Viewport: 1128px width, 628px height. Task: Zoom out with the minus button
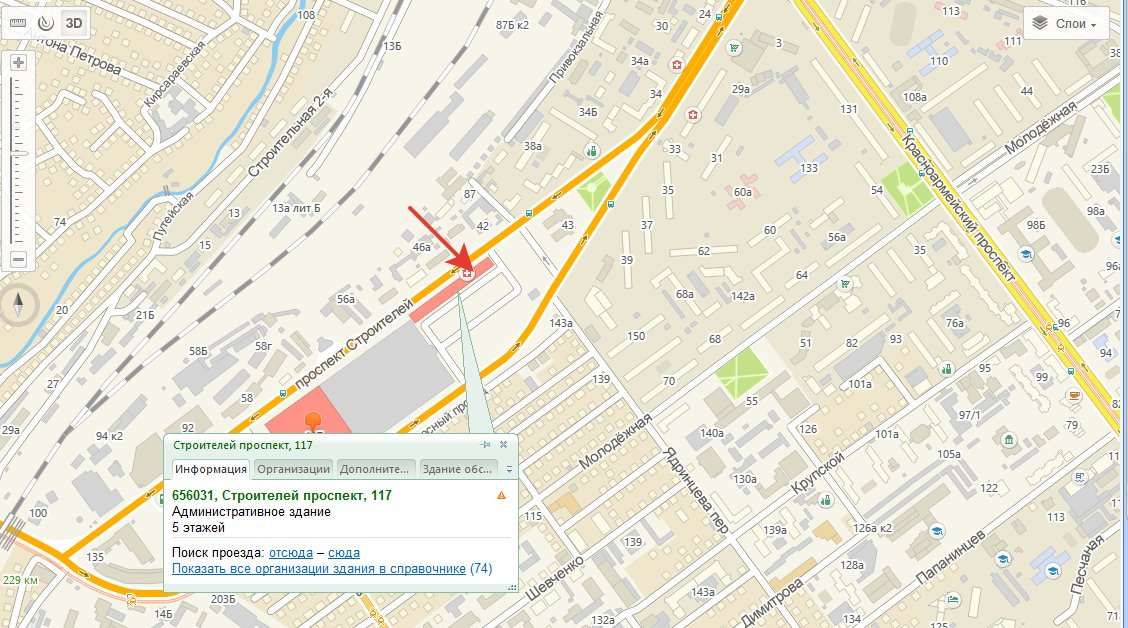(x=19, y=259)
